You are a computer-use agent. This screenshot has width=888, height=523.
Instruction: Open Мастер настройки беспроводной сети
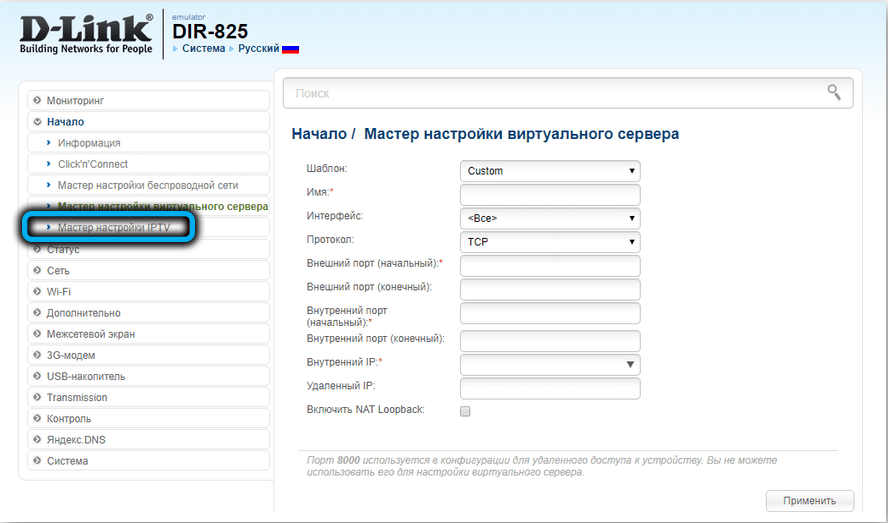pos(148,185)
